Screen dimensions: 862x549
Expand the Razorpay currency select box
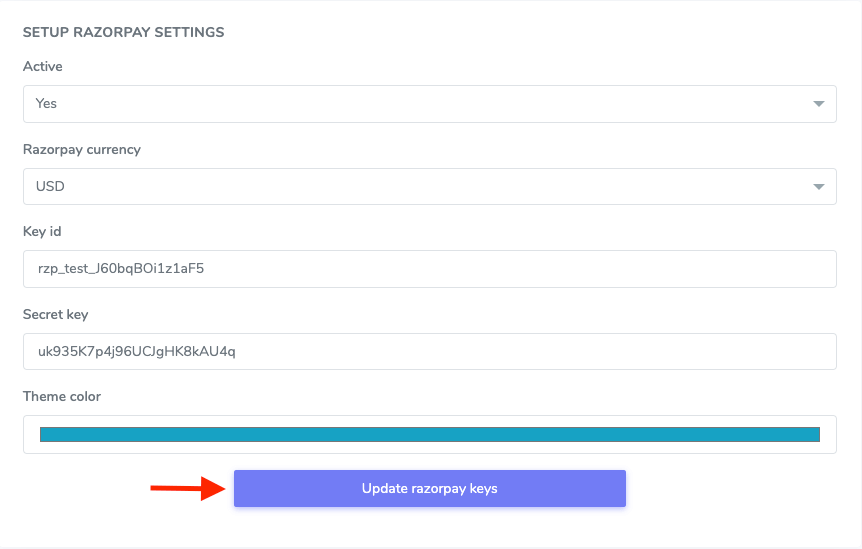[x=429, y=186]
